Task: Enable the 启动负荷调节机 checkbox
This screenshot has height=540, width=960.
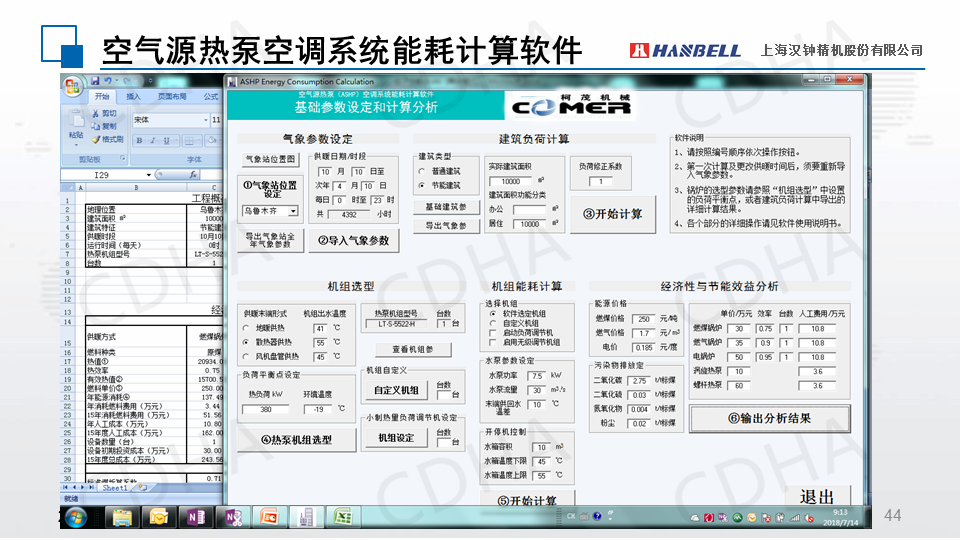Action: pos(492,333)
